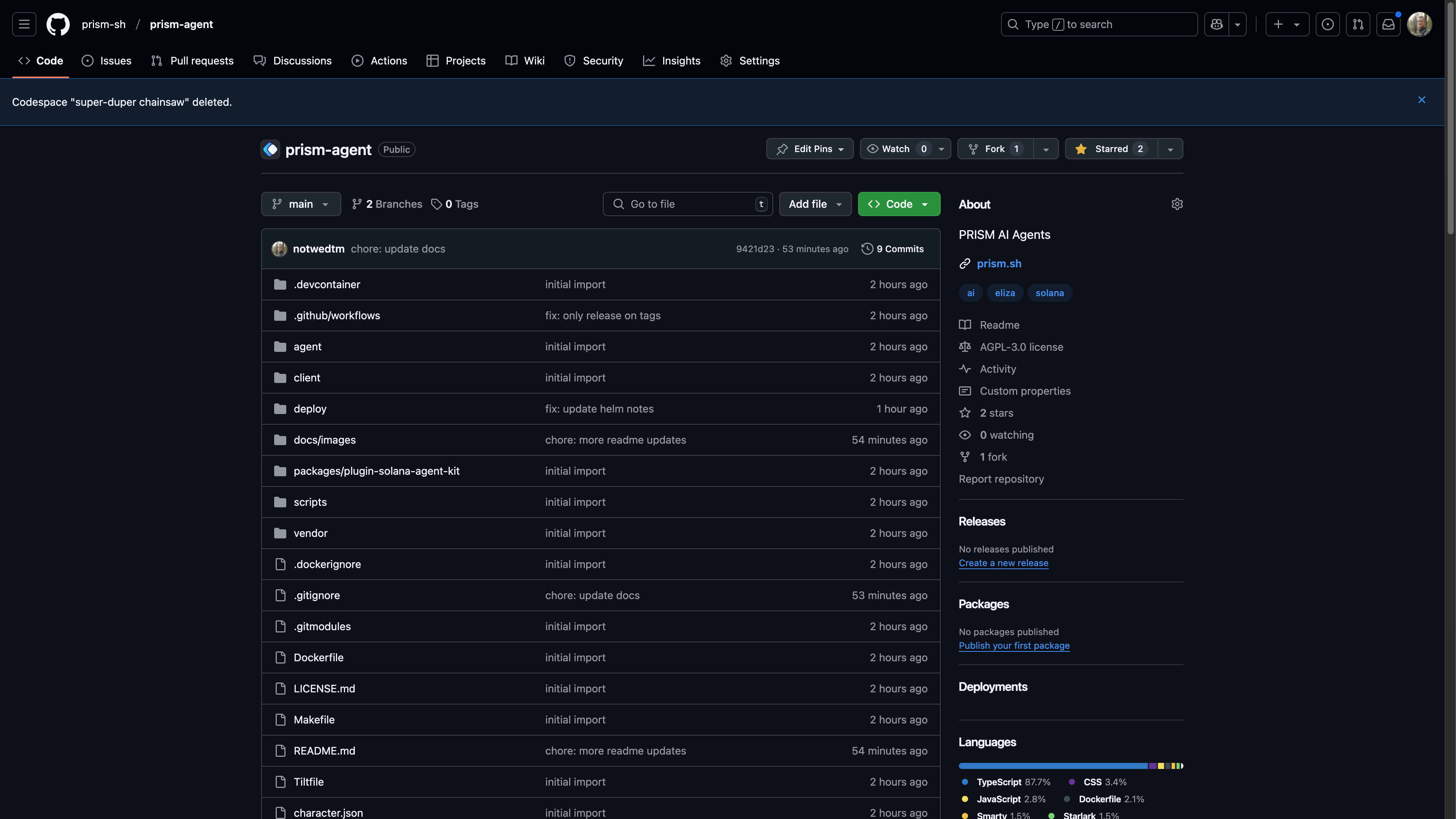
Task: Open the Actions tab
Action: click(379, 61)
